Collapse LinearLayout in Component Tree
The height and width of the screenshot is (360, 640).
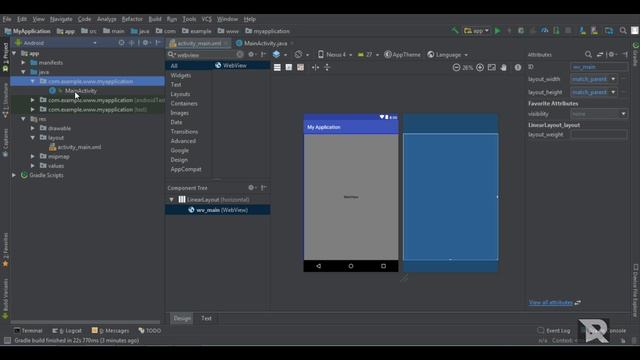point(171,200)
